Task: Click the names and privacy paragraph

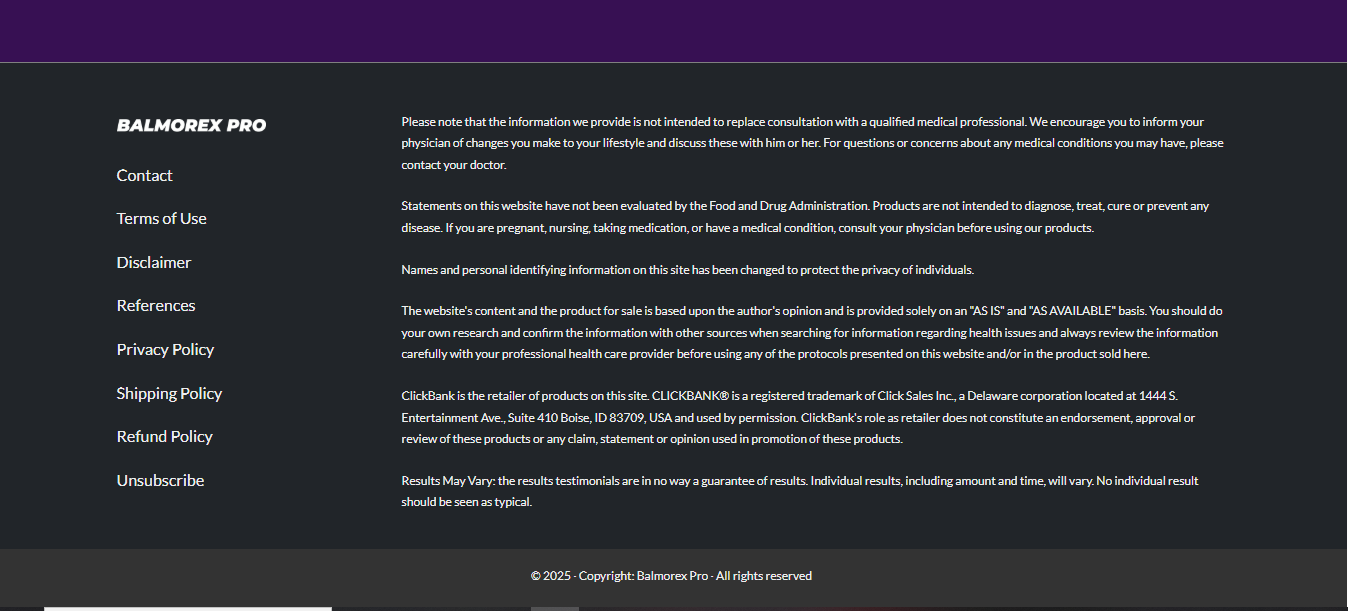Action: click(687, 270)
